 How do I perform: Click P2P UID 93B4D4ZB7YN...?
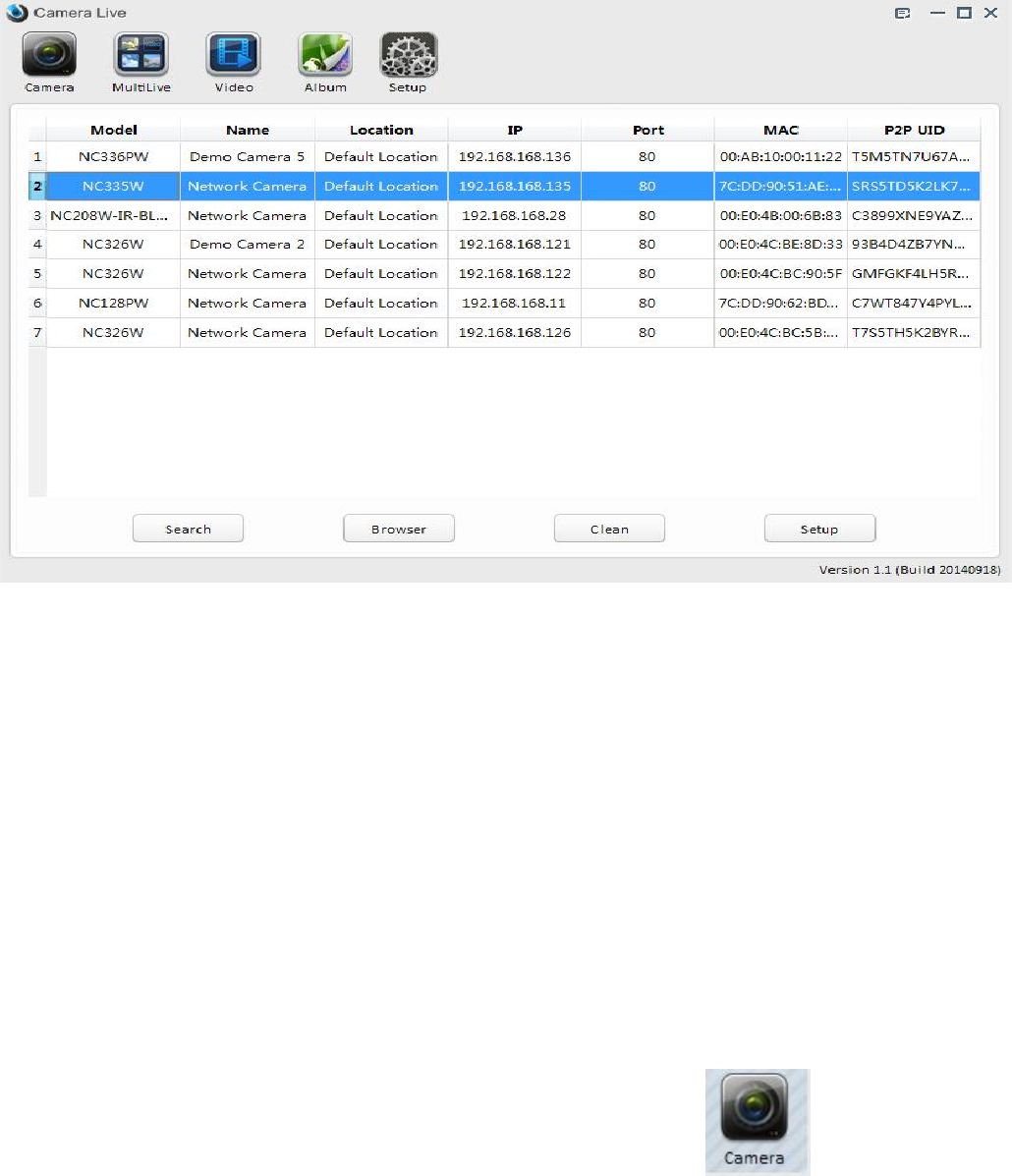point(914,245)
